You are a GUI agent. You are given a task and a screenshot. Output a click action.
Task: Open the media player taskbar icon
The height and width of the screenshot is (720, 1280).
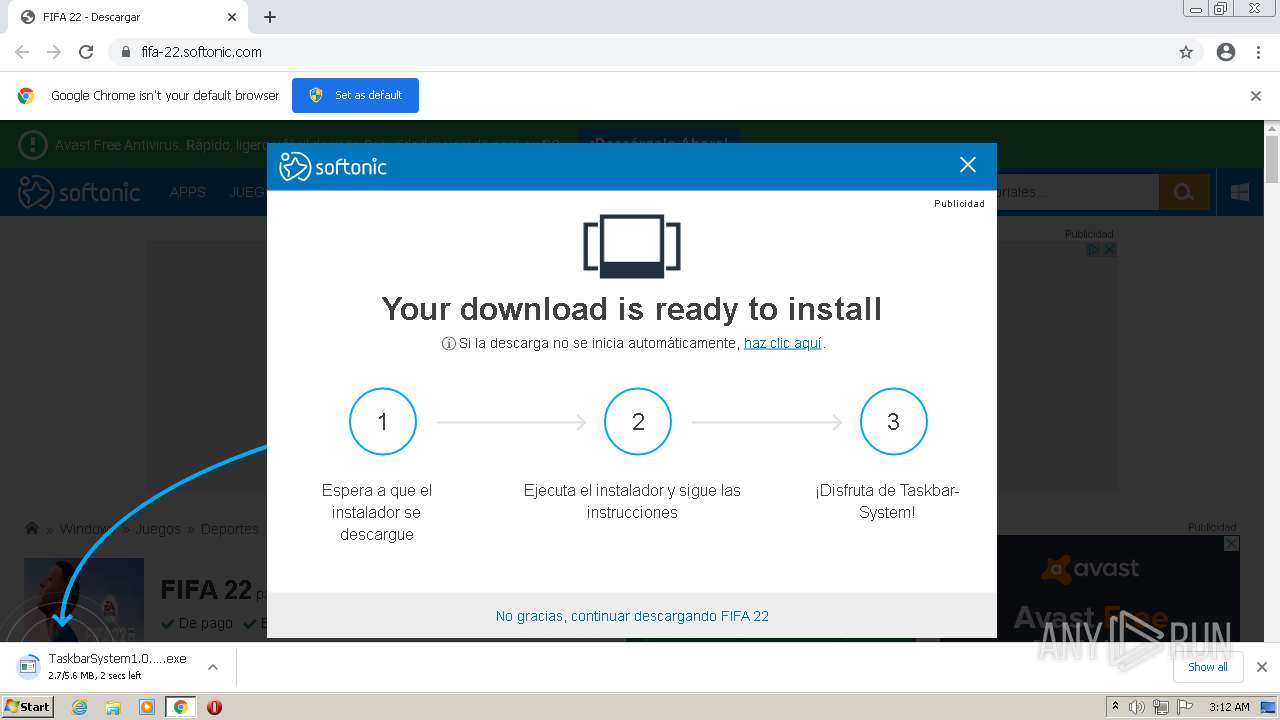[x=147, y=707]
